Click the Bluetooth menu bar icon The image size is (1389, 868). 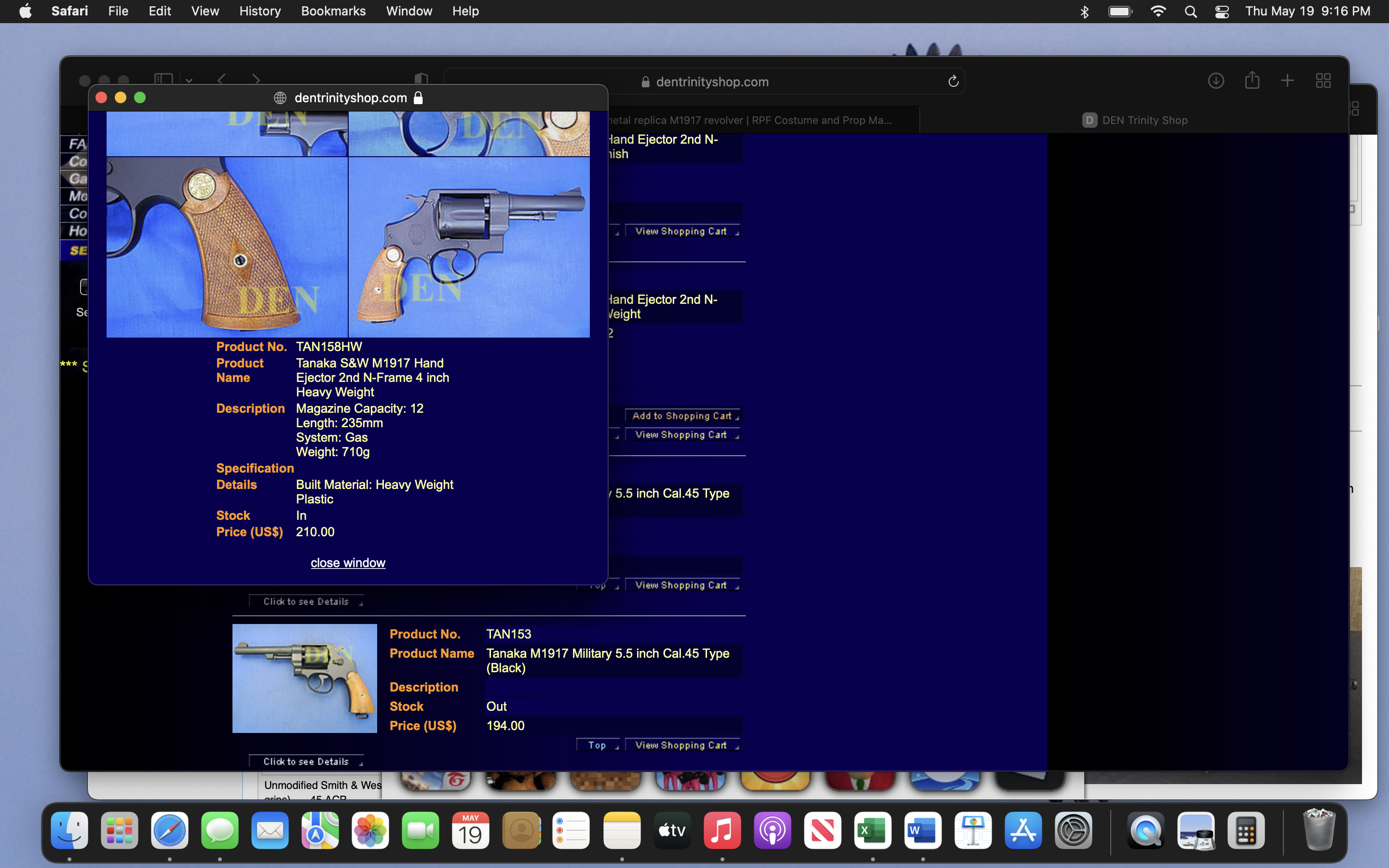coord(1084,12)
